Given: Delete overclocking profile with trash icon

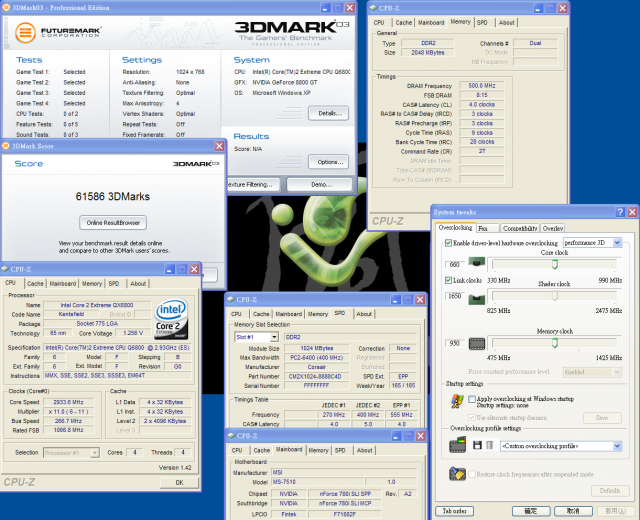Looking at the screenshot, I should click(489, 445).
